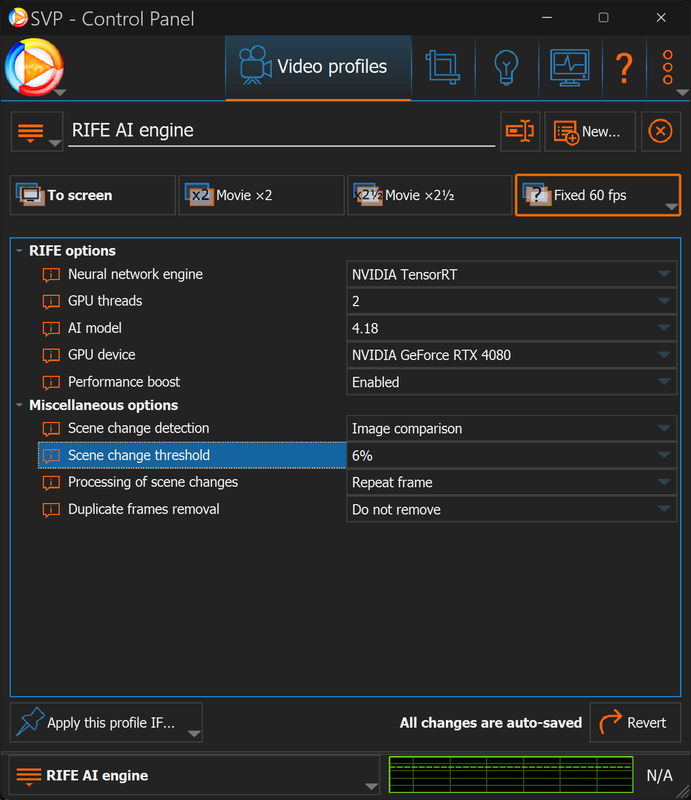Viewport: 691px width, 800px height.
Task: Open the SVP main logo menu
Action: tap(35, 67)
